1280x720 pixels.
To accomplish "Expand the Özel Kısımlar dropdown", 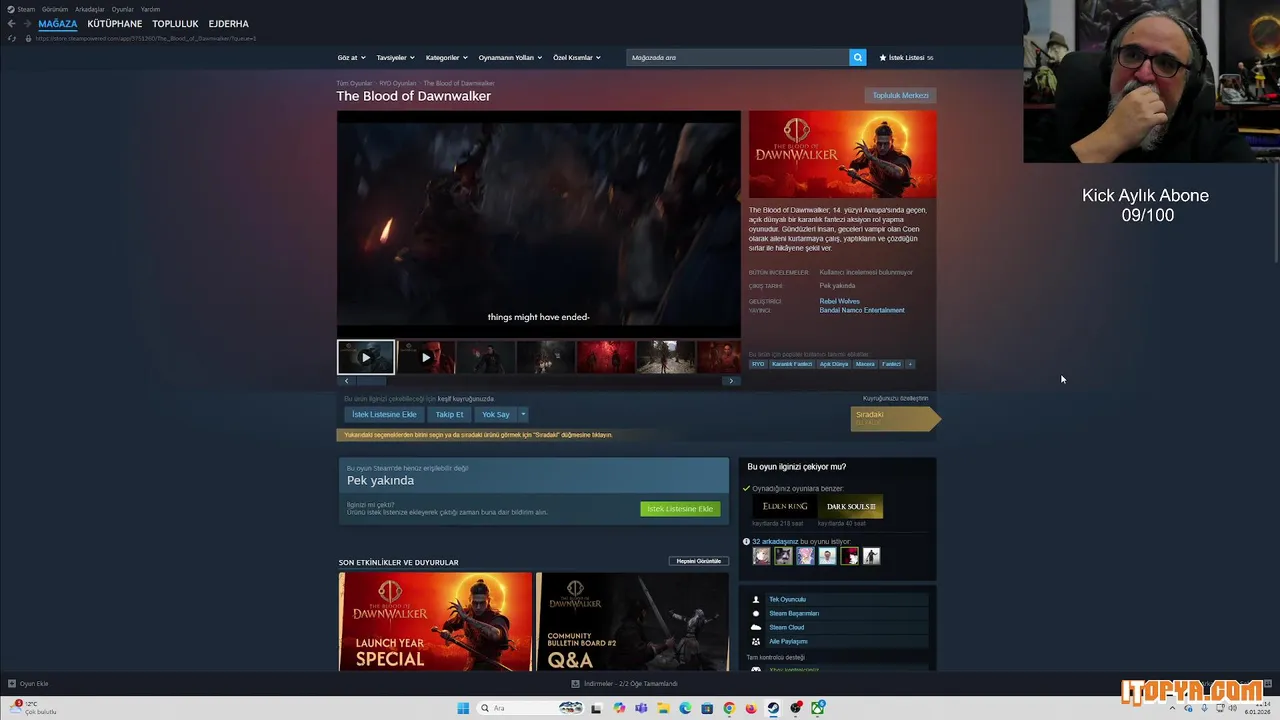I will click(577, 57).
